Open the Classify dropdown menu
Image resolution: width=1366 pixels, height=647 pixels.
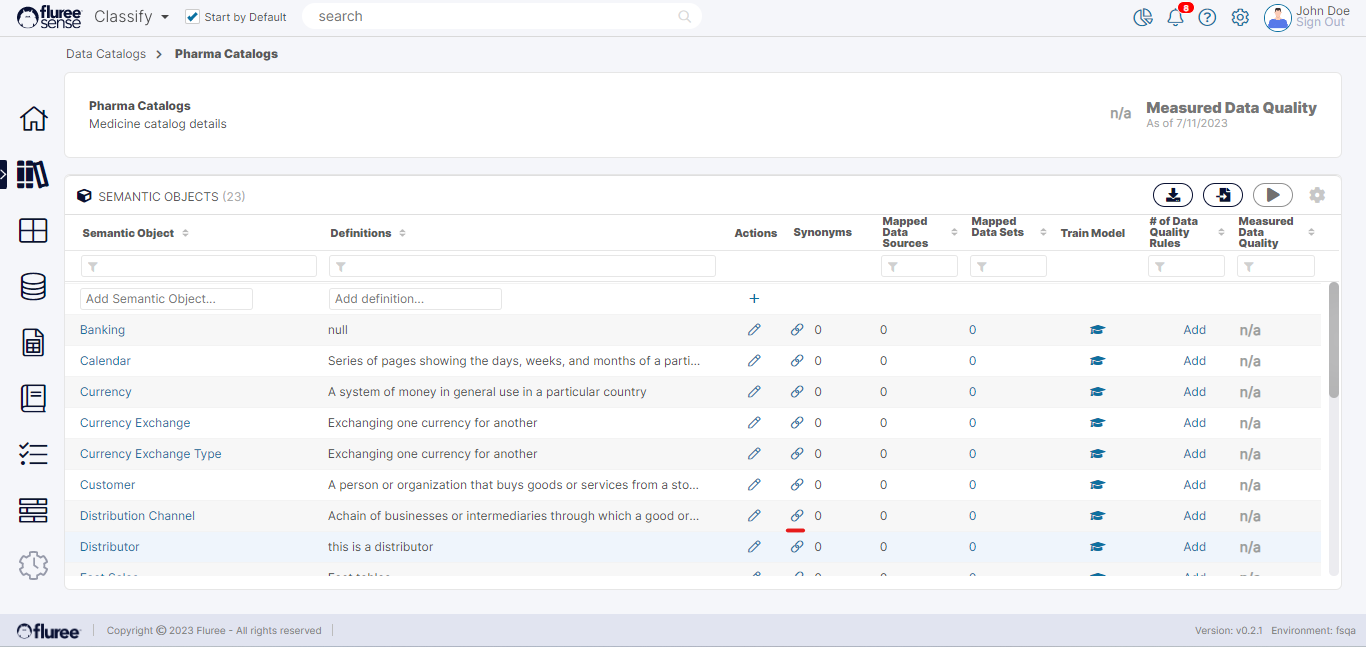131,17
